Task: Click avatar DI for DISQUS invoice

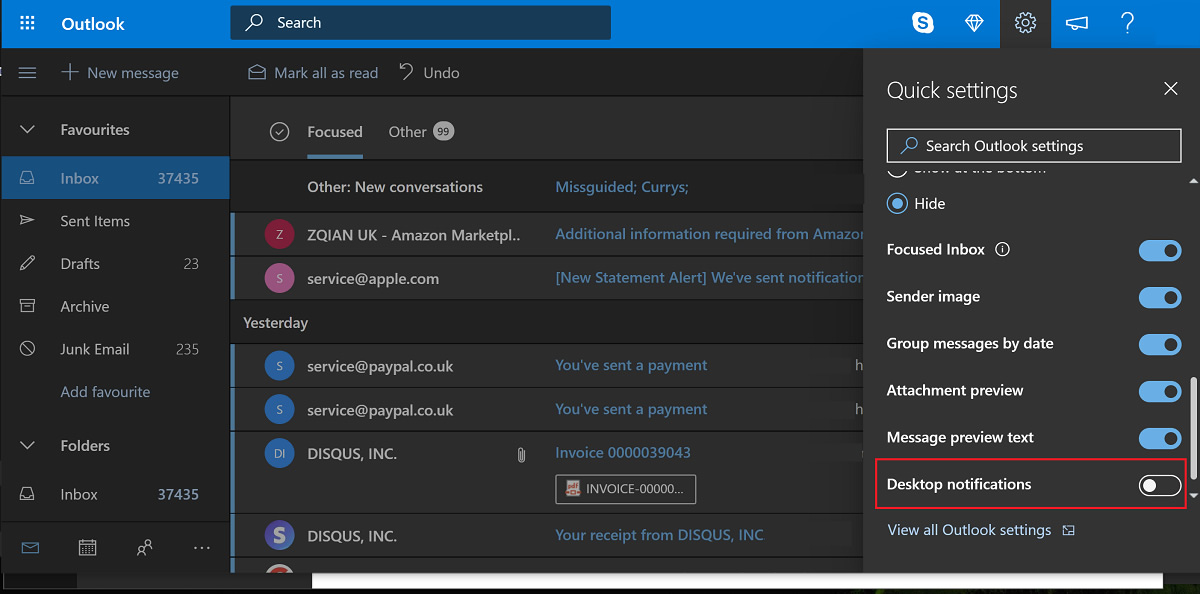Action: click(x=279, y=454)
